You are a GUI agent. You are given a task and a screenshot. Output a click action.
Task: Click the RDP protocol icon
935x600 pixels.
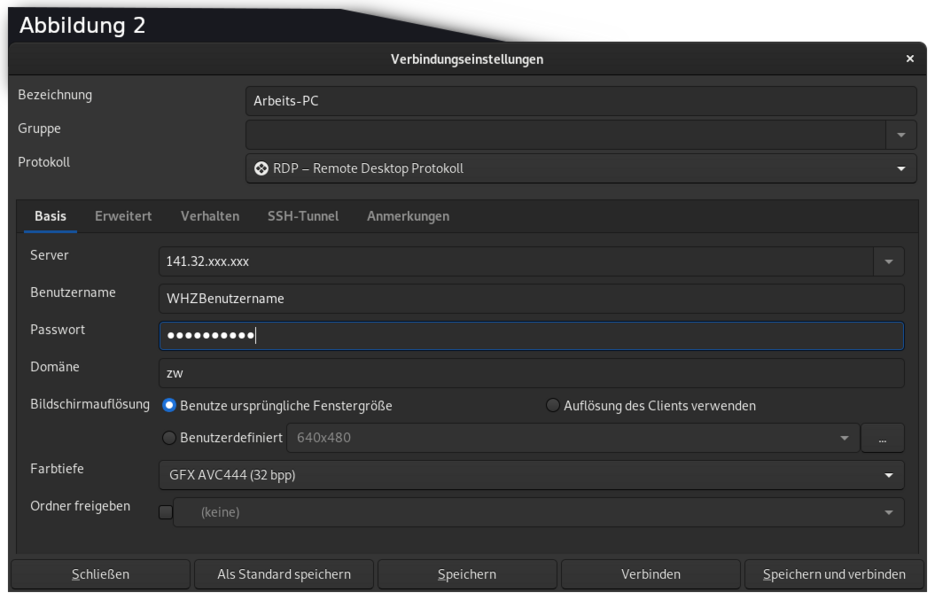click(x=261, y=169)
